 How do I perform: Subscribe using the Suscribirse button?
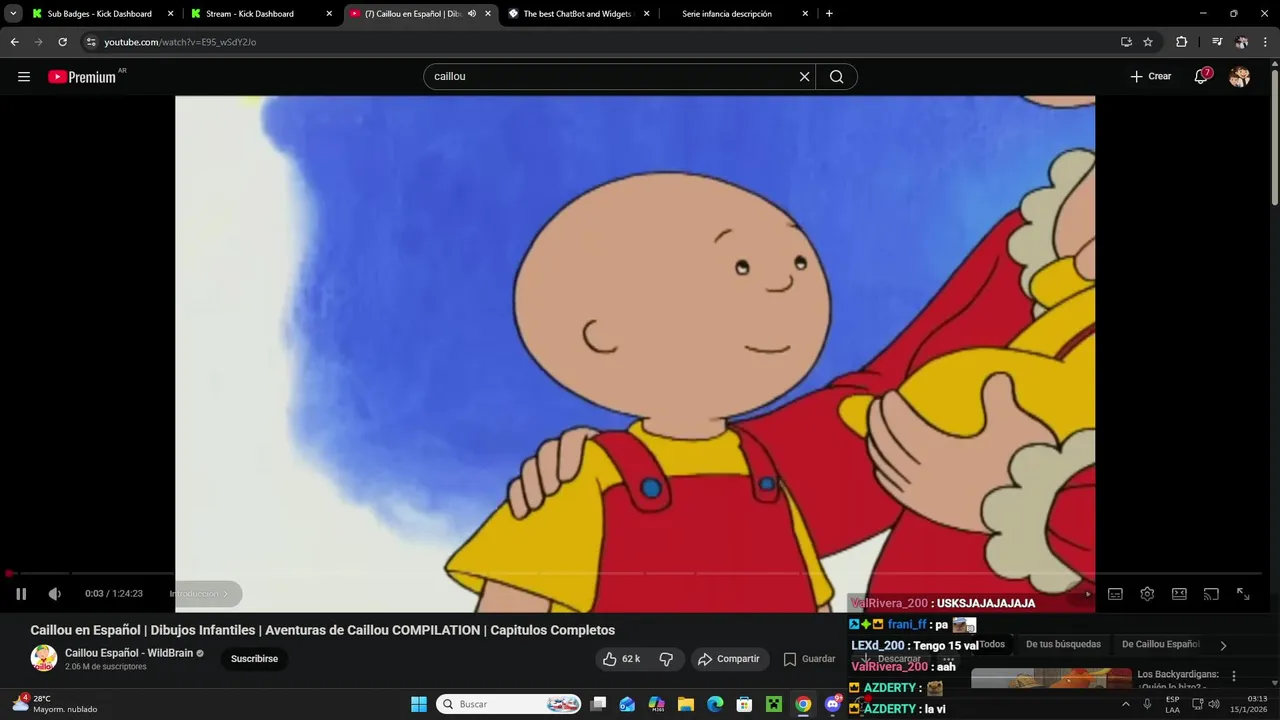pos(254,659)
